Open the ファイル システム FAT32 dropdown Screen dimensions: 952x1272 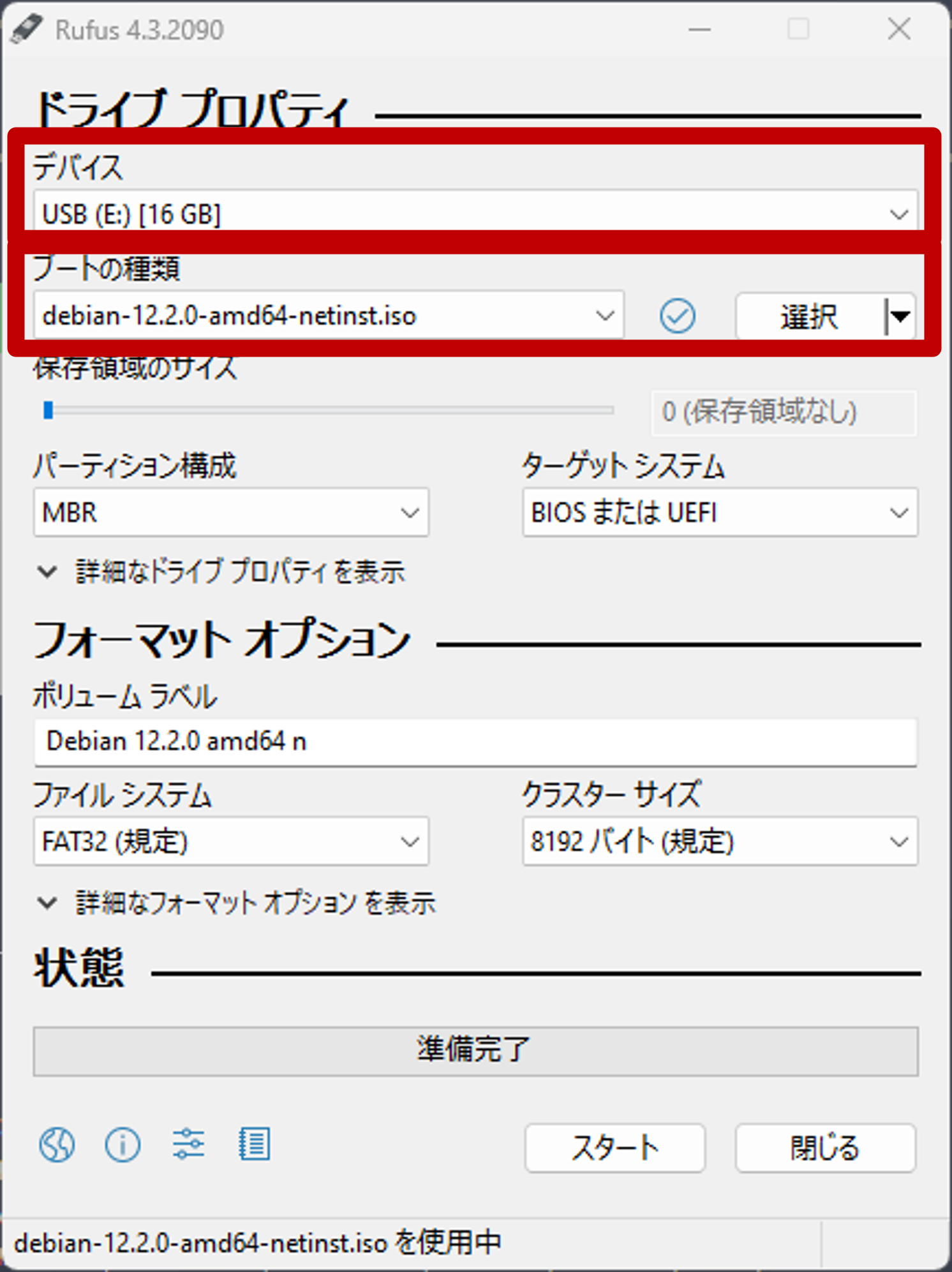[231, 841]
